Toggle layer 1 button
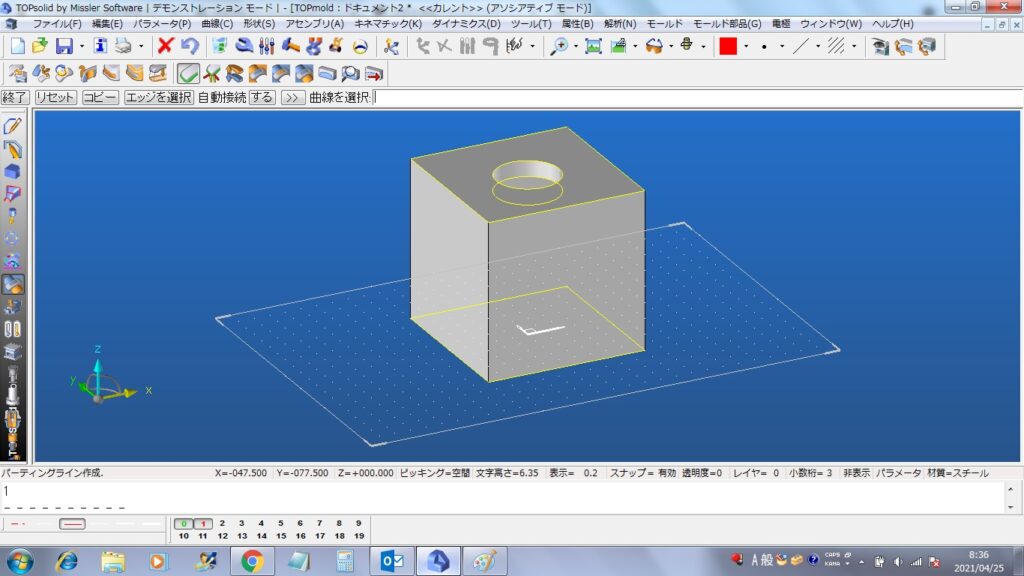 [203, 523]
